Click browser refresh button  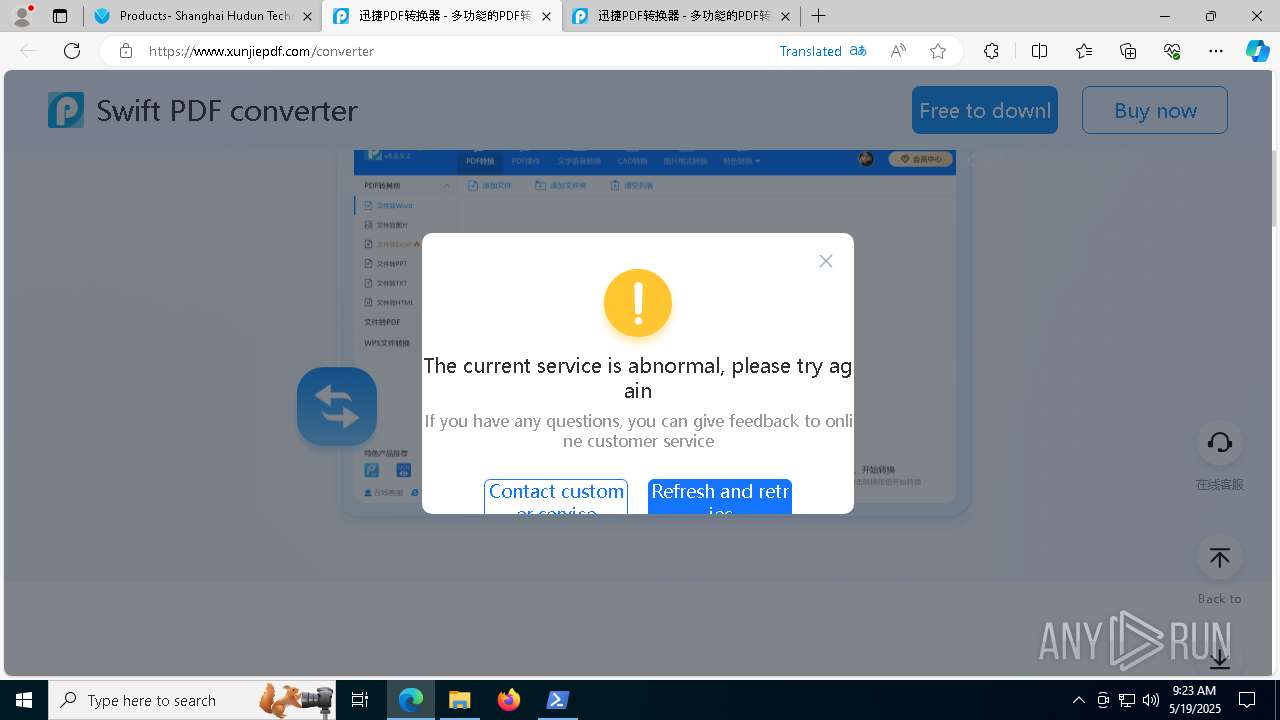[x=72, y=51]
